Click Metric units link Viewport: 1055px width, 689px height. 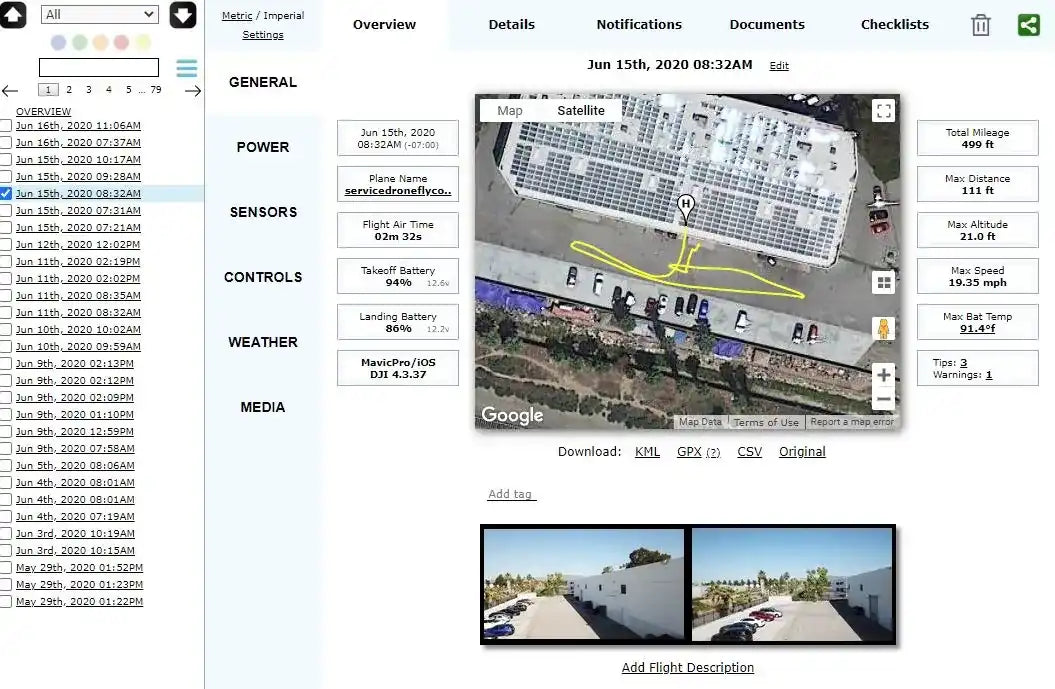click(x=237, y=15)
